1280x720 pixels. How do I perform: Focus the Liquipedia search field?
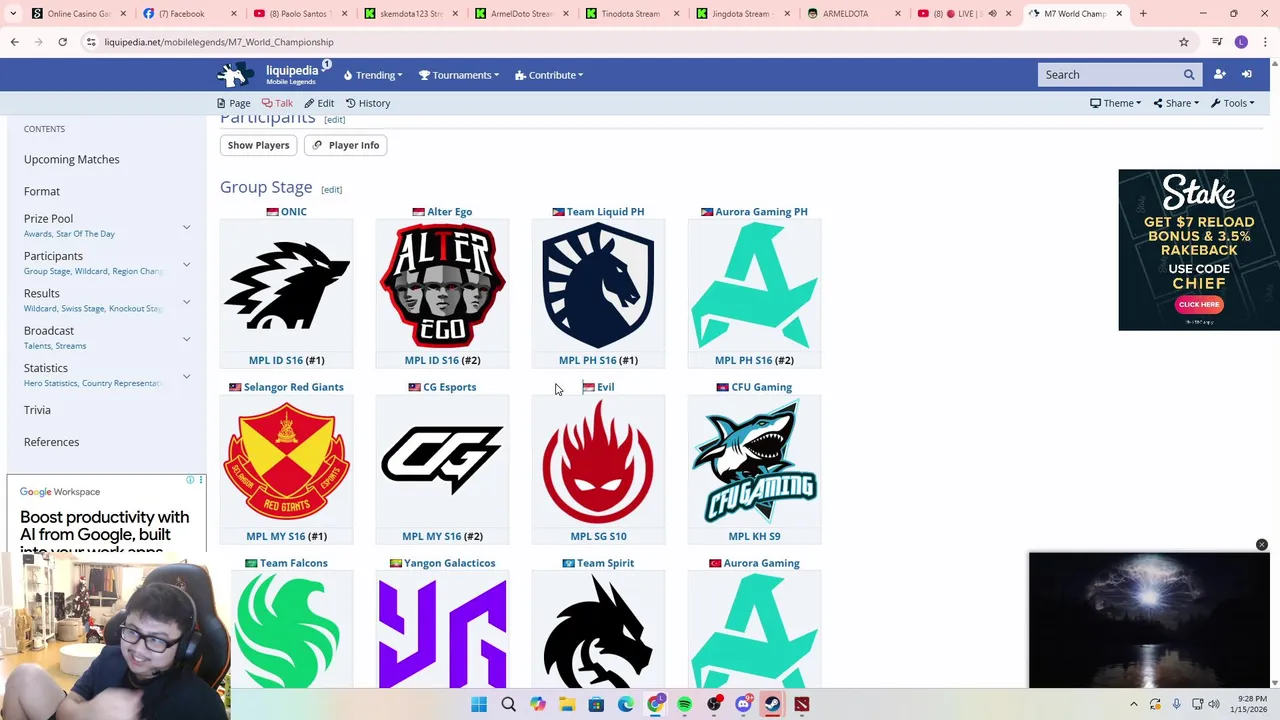(1109, 75)
